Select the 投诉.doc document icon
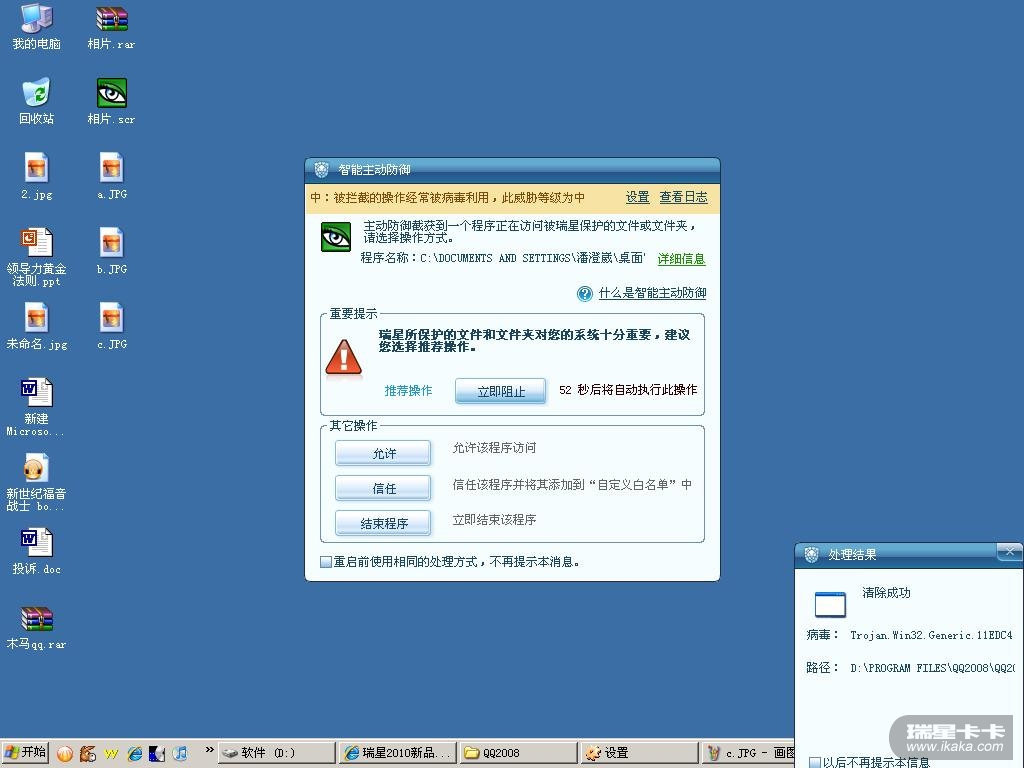1024x768 pixels. coord(37,552)
